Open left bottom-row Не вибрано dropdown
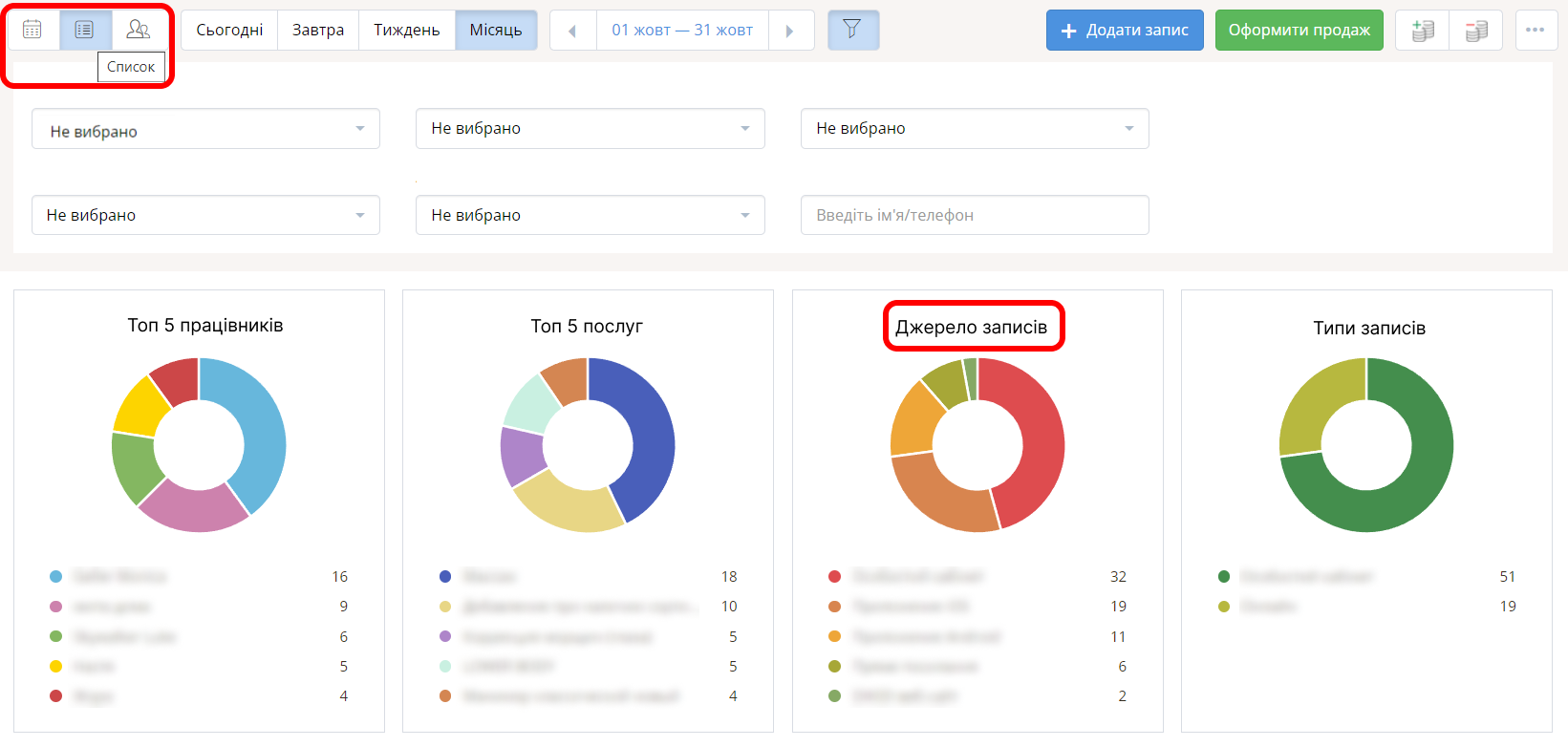The height and width of the screenshot is (747, 1568). (x=205, y=215)
